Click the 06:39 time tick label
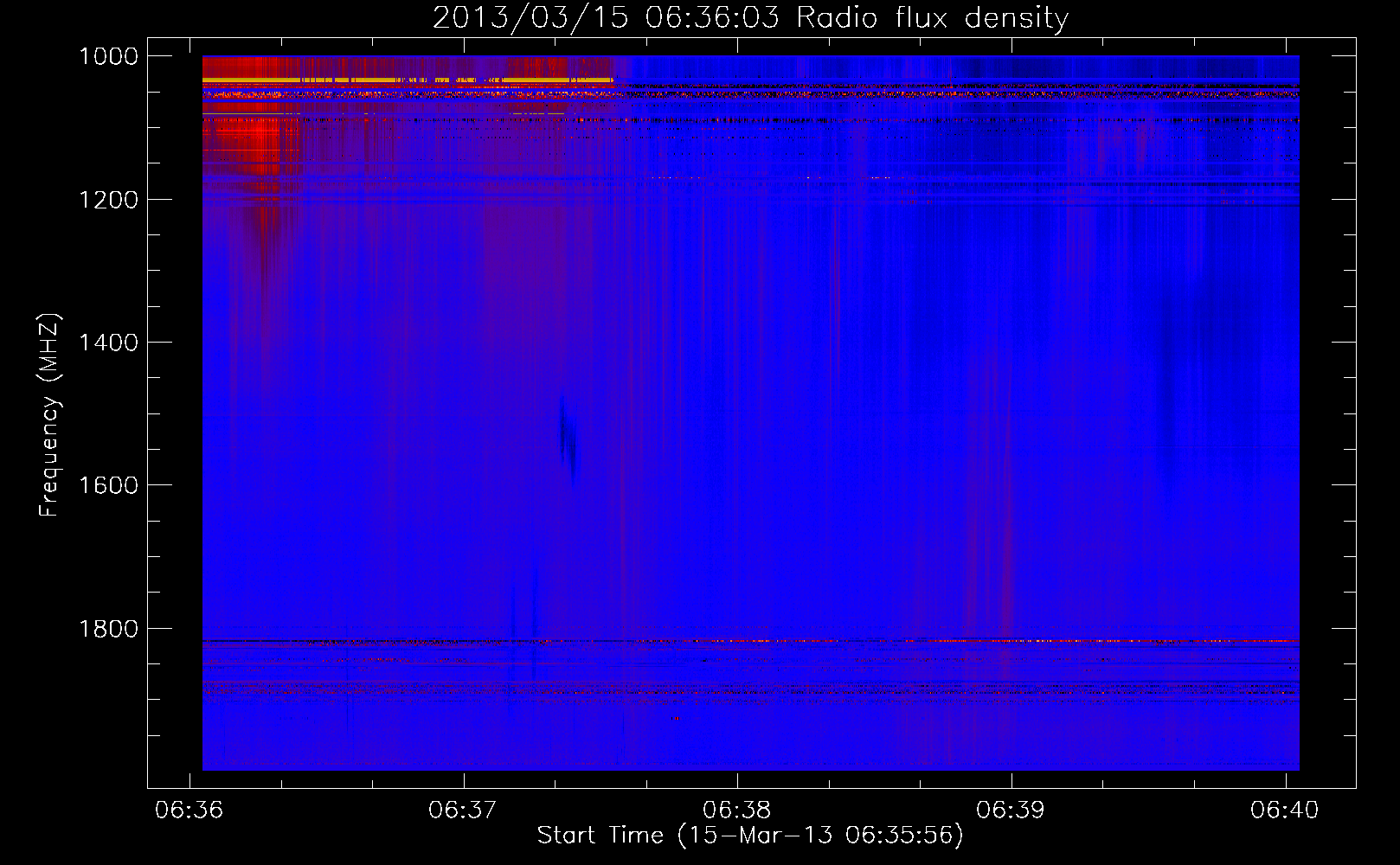1400x865 pixels. coord(1011,810)
